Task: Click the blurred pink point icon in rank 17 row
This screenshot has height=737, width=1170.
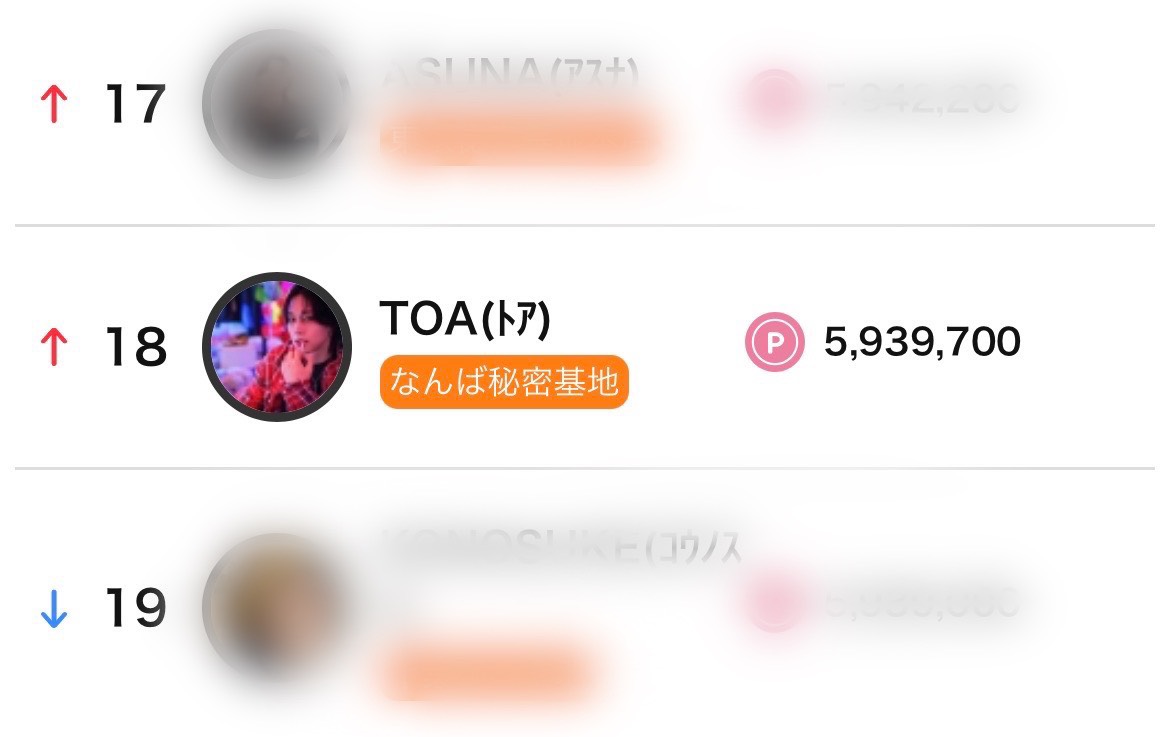Action: tap(774, 98)
